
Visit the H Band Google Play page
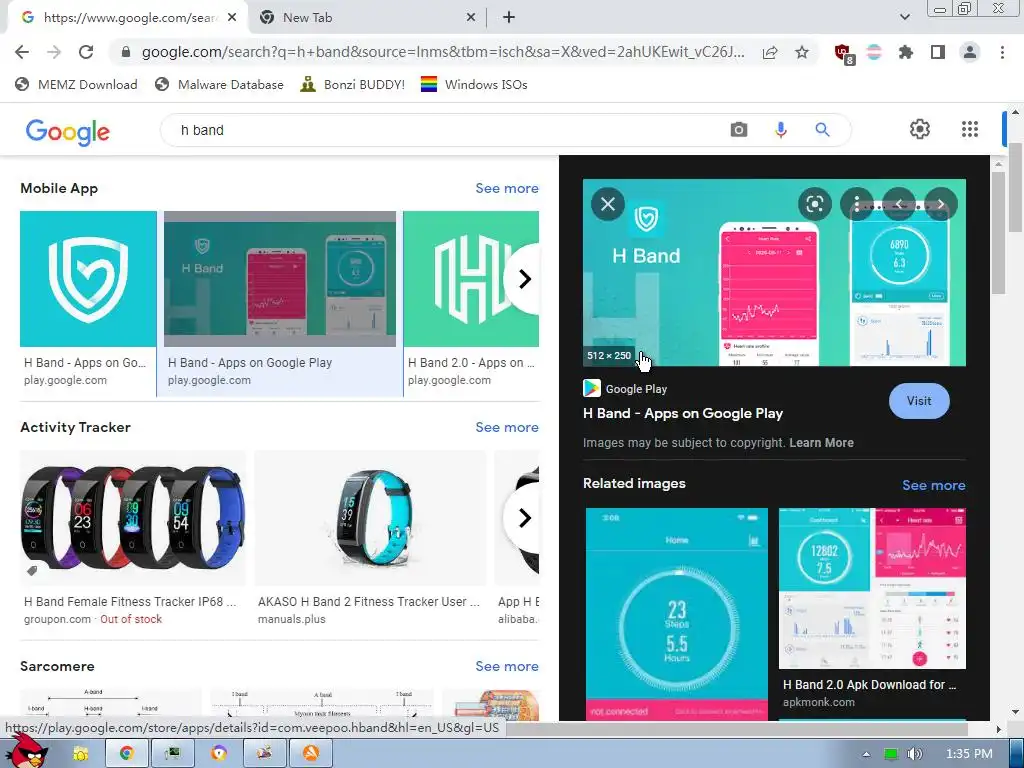919,401
